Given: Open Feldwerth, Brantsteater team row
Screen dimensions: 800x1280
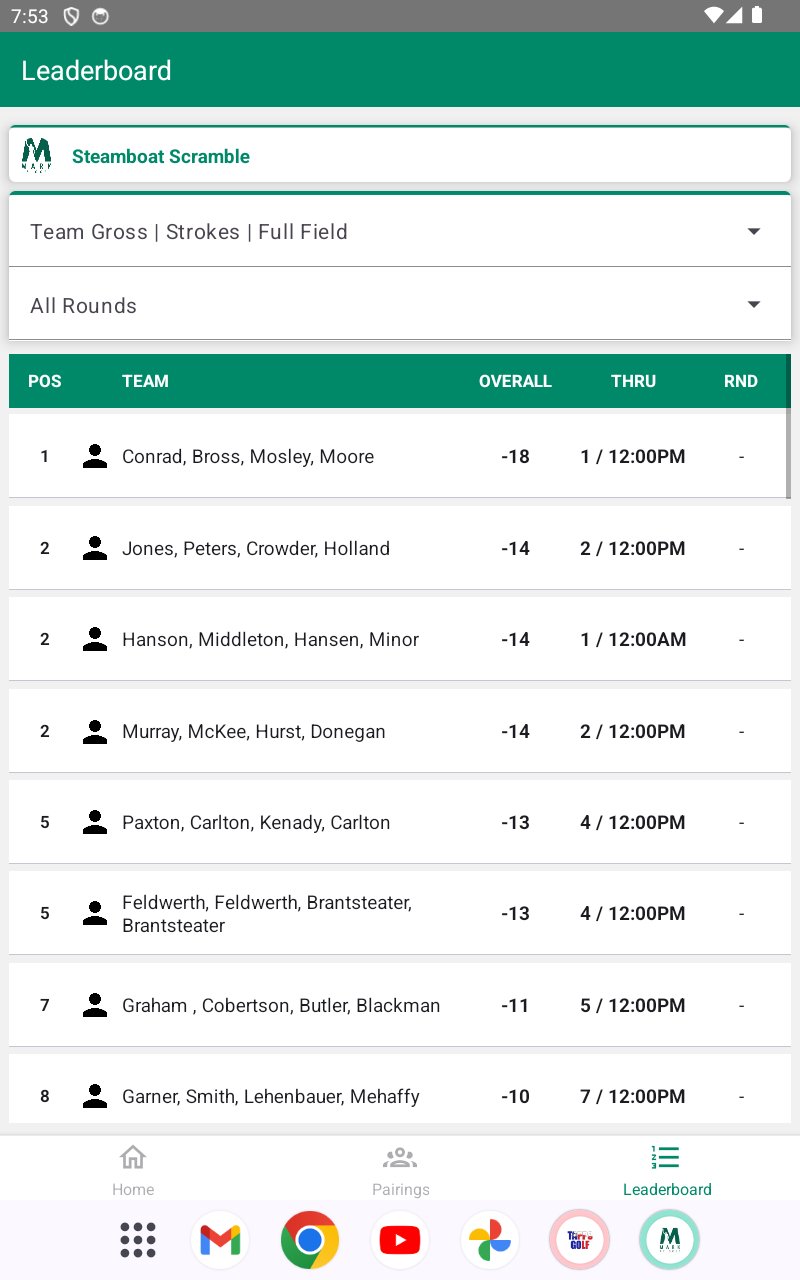Looking at the screenshot, I should pyautogui.click(x=400, y=914).
